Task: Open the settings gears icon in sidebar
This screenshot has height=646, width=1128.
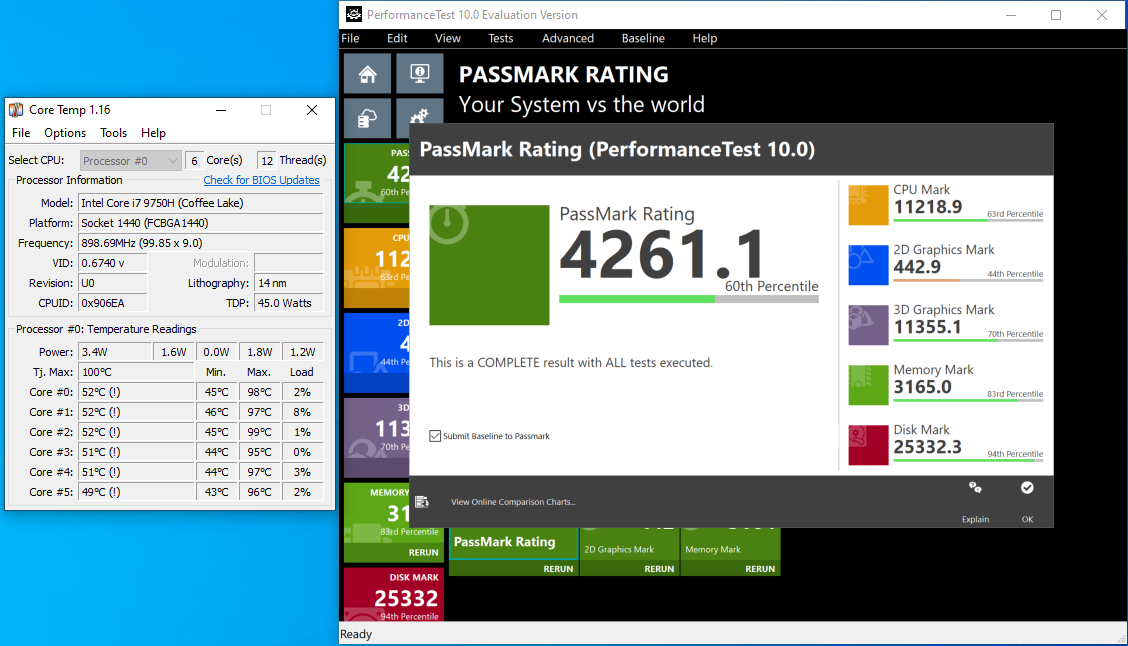Action: [x=419, y=118]
